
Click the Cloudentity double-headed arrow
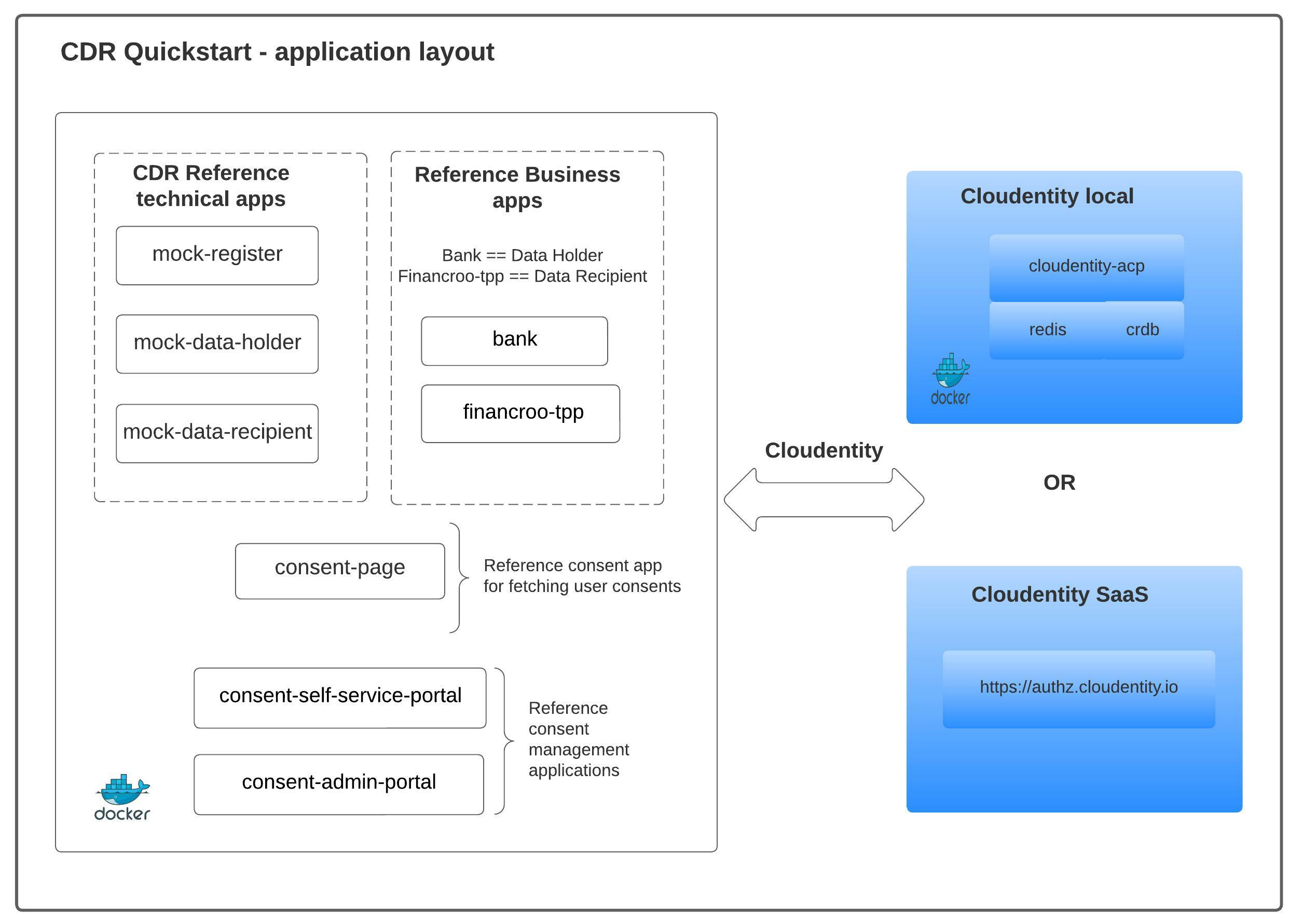coord(824,500)
